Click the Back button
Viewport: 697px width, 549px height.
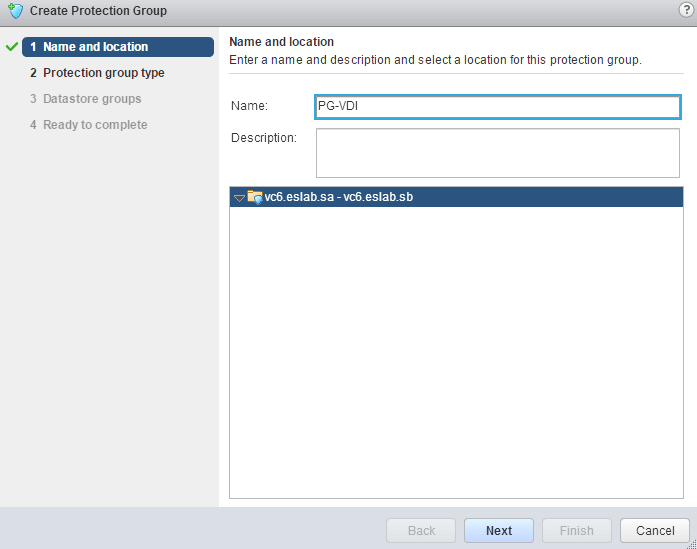pyautogui.click(x=421, y=530)
